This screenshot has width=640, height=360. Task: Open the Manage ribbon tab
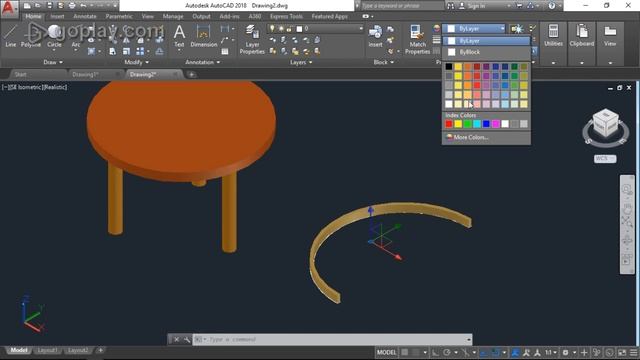pos(173,17)
